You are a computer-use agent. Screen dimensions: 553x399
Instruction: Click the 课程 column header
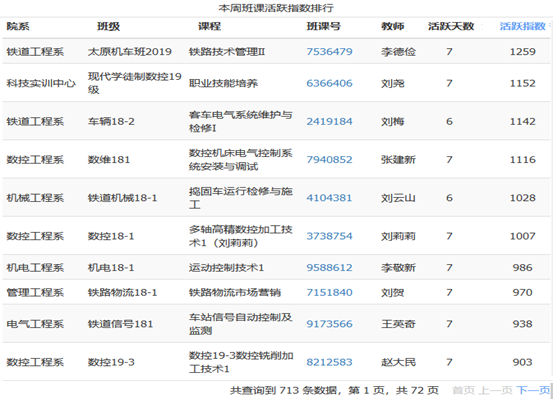point(209,26)
